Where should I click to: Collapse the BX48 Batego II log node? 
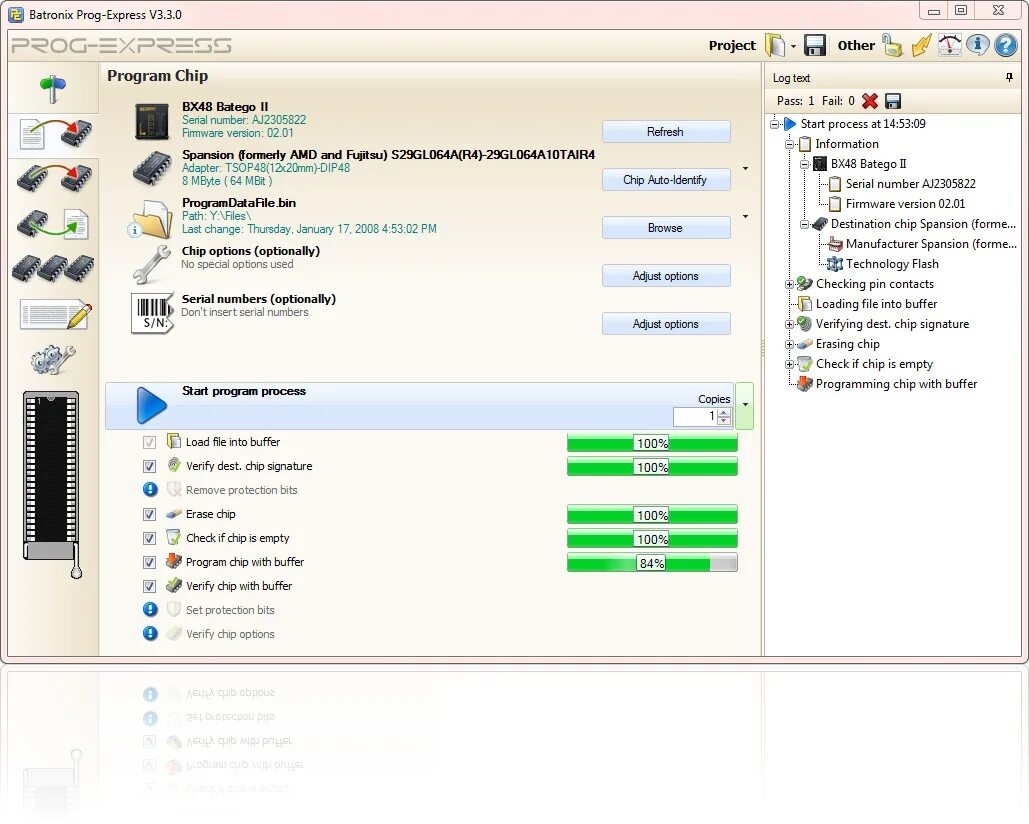click(805, 164)
